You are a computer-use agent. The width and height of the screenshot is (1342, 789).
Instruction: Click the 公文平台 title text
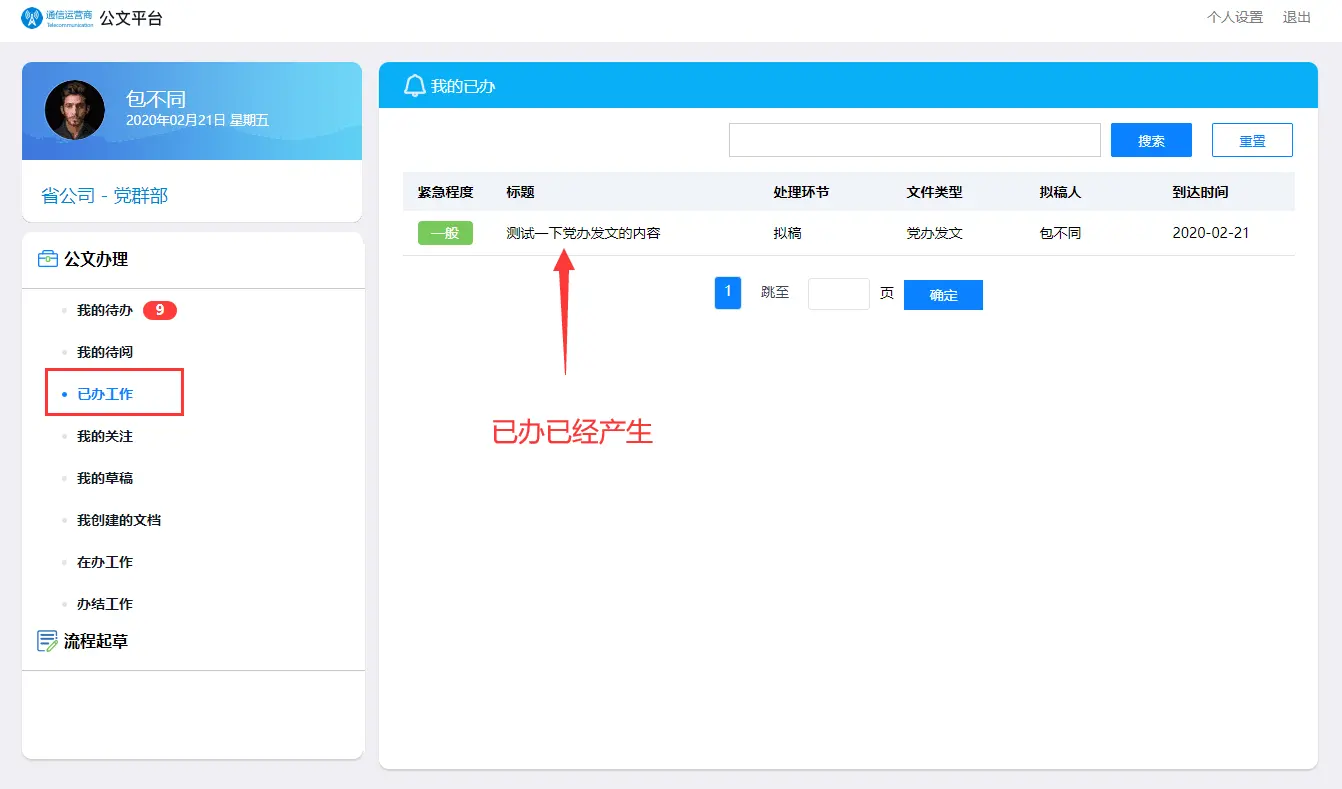click(x=130, y=18)
